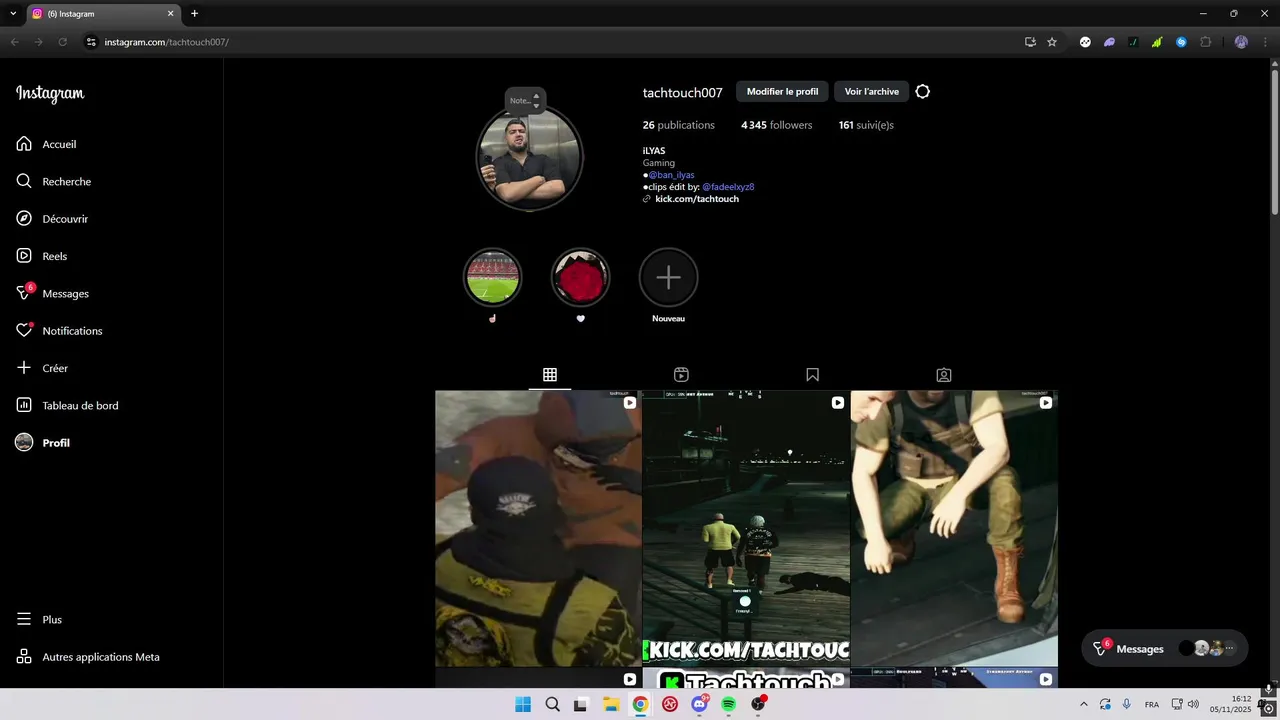Viewport: 1280px width, 720px height.
Task: Bookmark page with the star icon
Action: (x=1052, y=42)
